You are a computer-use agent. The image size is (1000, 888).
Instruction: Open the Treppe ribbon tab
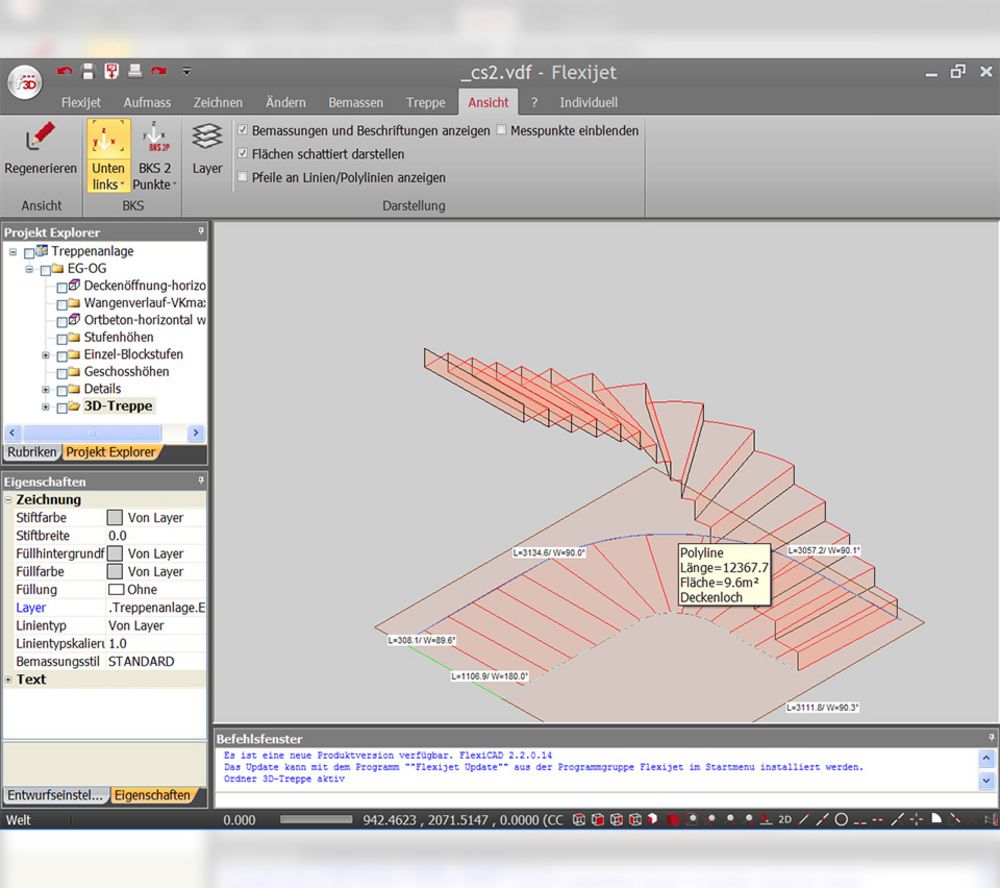(425, 102)
